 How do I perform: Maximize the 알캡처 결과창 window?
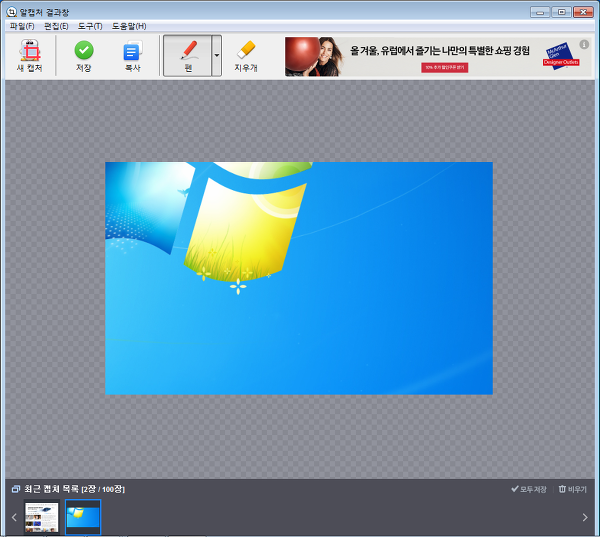click(x=561, y=12)
